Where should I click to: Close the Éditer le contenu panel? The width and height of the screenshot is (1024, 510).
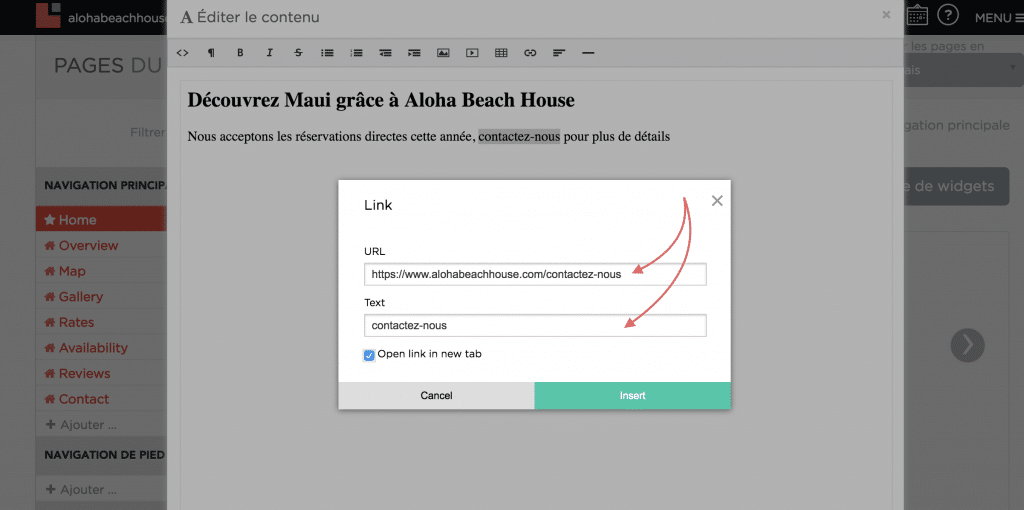point(886,14)
